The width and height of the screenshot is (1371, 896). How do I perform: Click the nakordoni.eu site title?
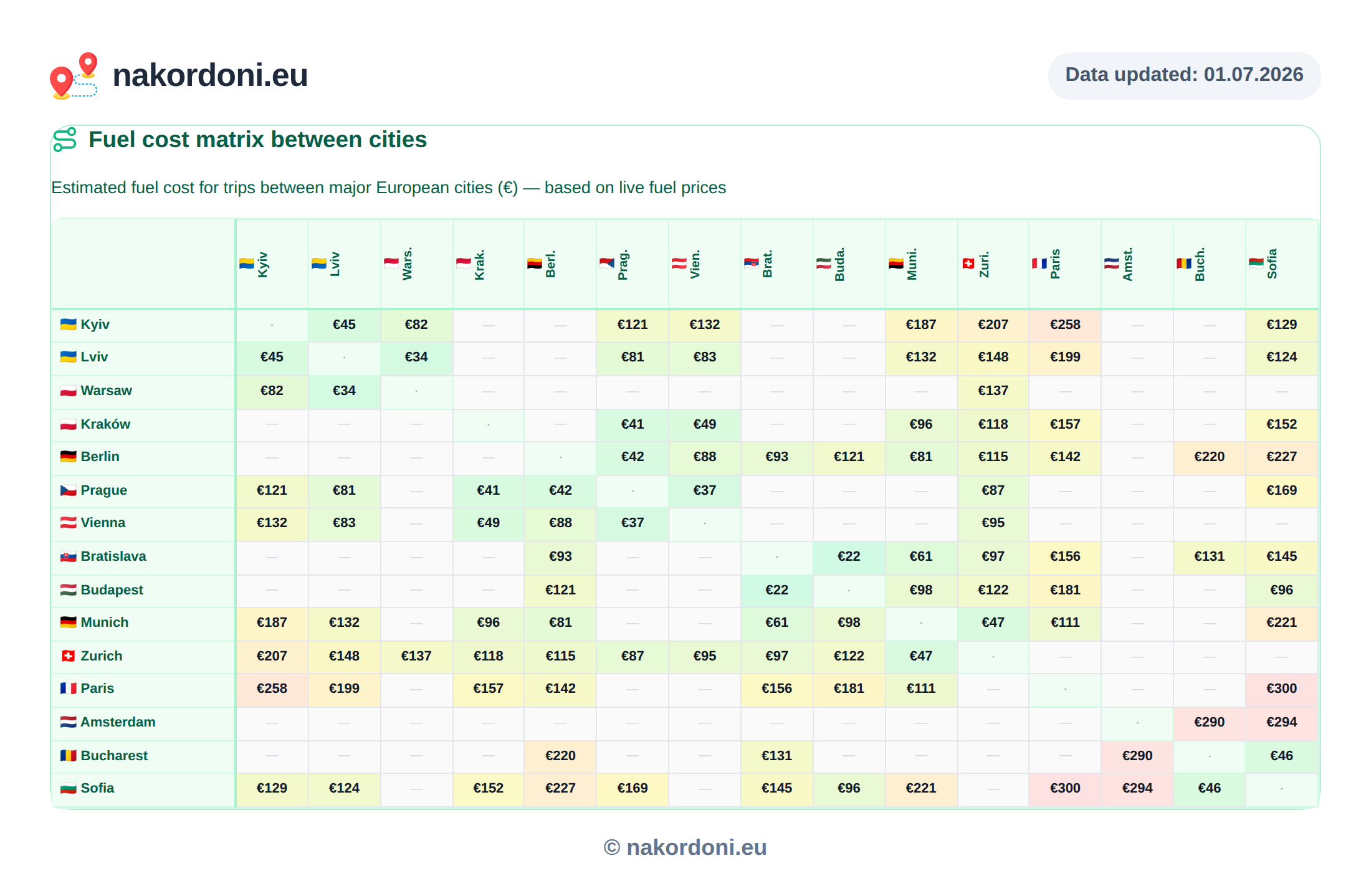pyautogui.click(x=210, y=75)
